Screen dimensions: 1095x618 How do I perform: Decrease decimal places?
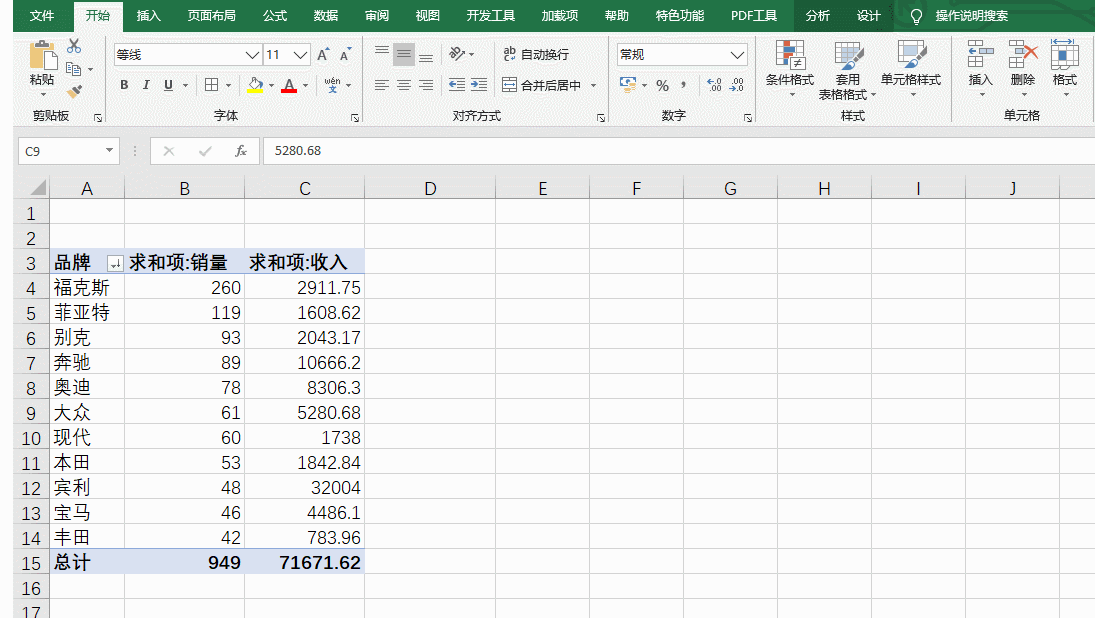click(x=737, y=85)
